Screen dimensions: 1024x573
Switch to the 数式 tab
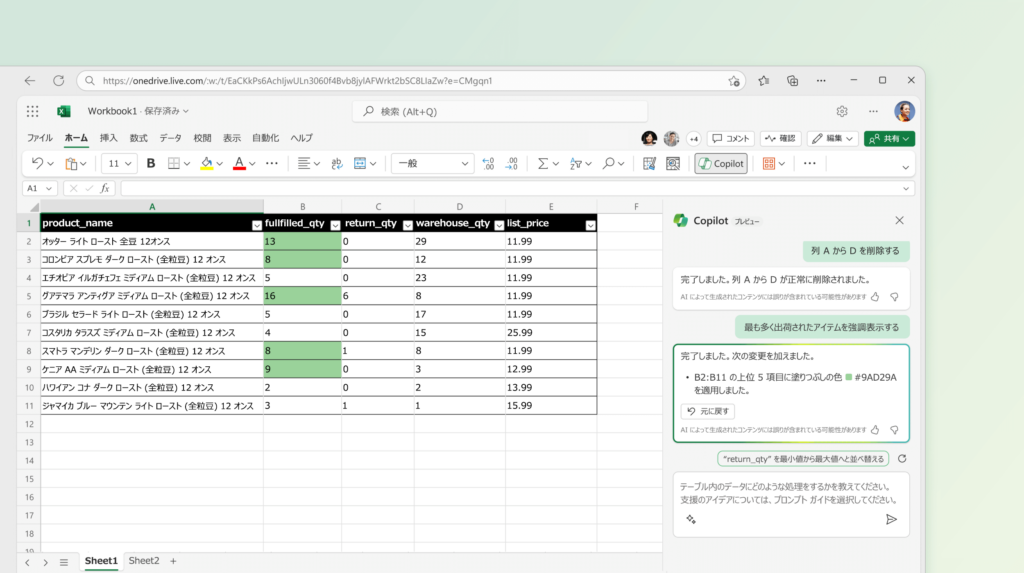(x=138, y=138)
